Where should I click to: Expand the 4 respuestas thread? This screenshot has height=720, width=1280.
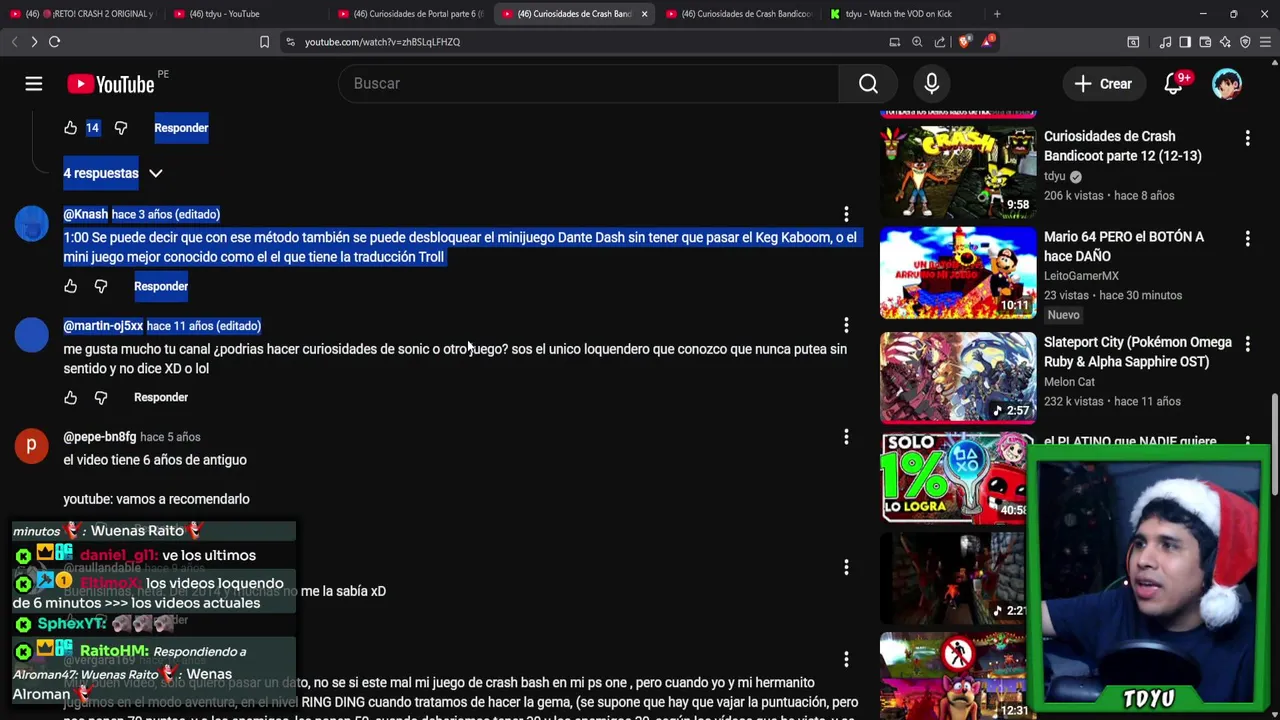(x=113, y=173)
